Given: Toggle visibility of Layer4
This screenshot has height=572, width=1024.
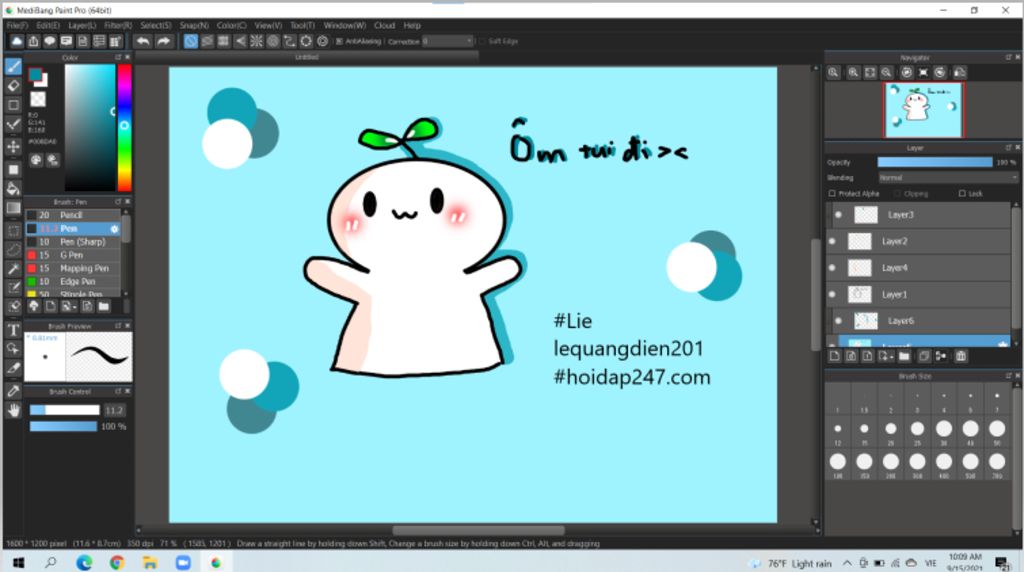Looking at the screenshot, I should click(x=832, y=268).
